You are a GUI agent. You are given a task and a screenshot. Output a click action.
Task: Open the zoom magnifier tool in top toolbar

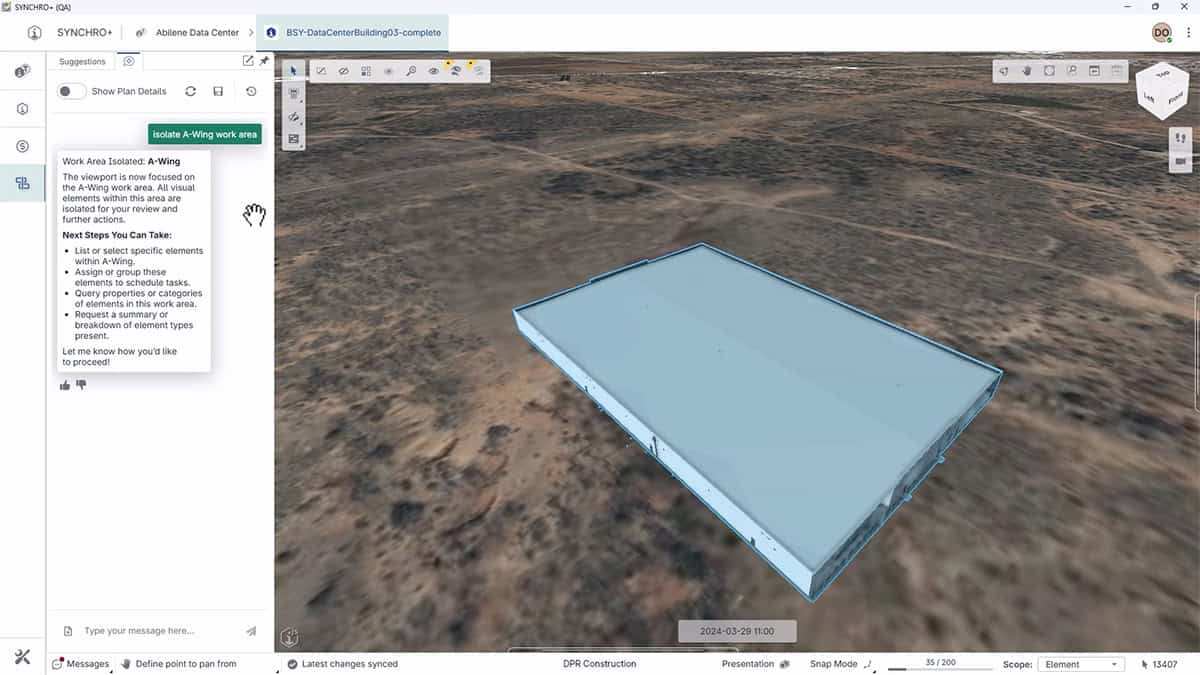point(412,70)
